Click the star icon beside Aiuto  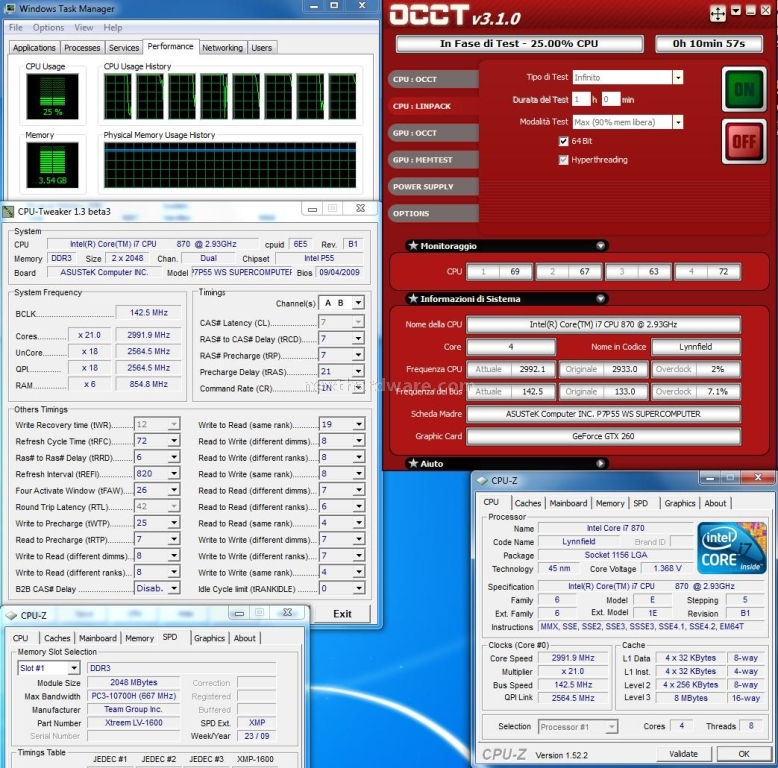pos(413,463)
